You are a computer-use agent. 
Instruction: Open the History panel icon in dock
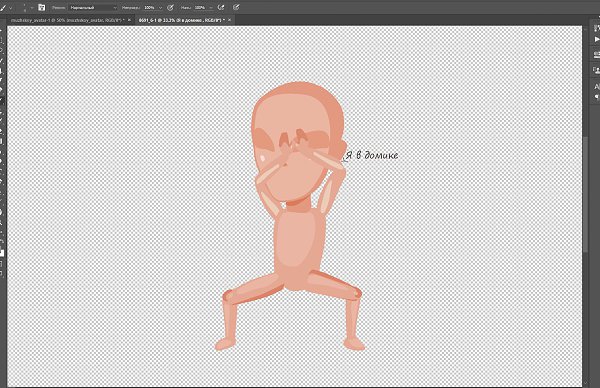pos(597,28)
